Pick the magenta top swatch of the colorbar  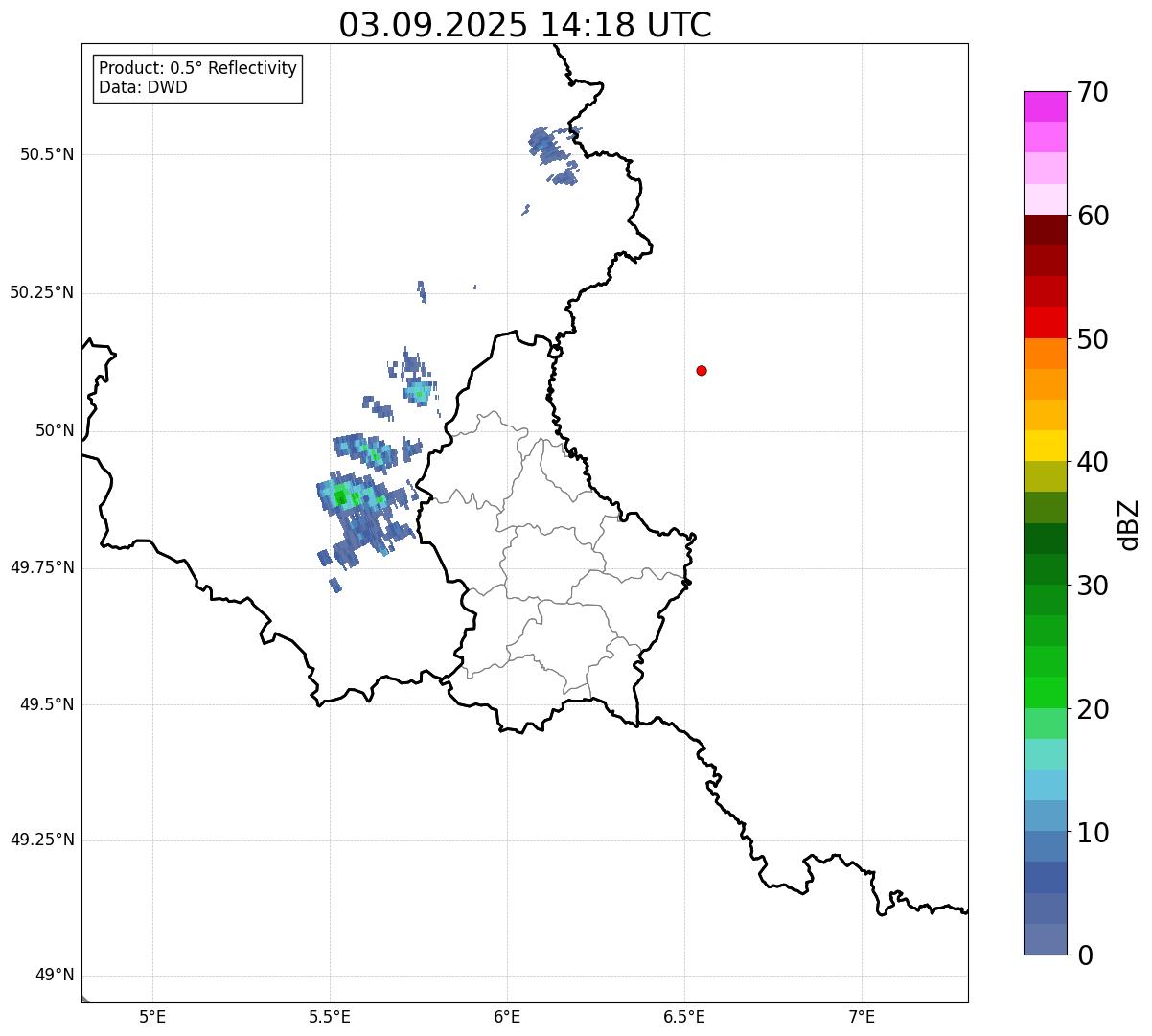click(1046, 106)
